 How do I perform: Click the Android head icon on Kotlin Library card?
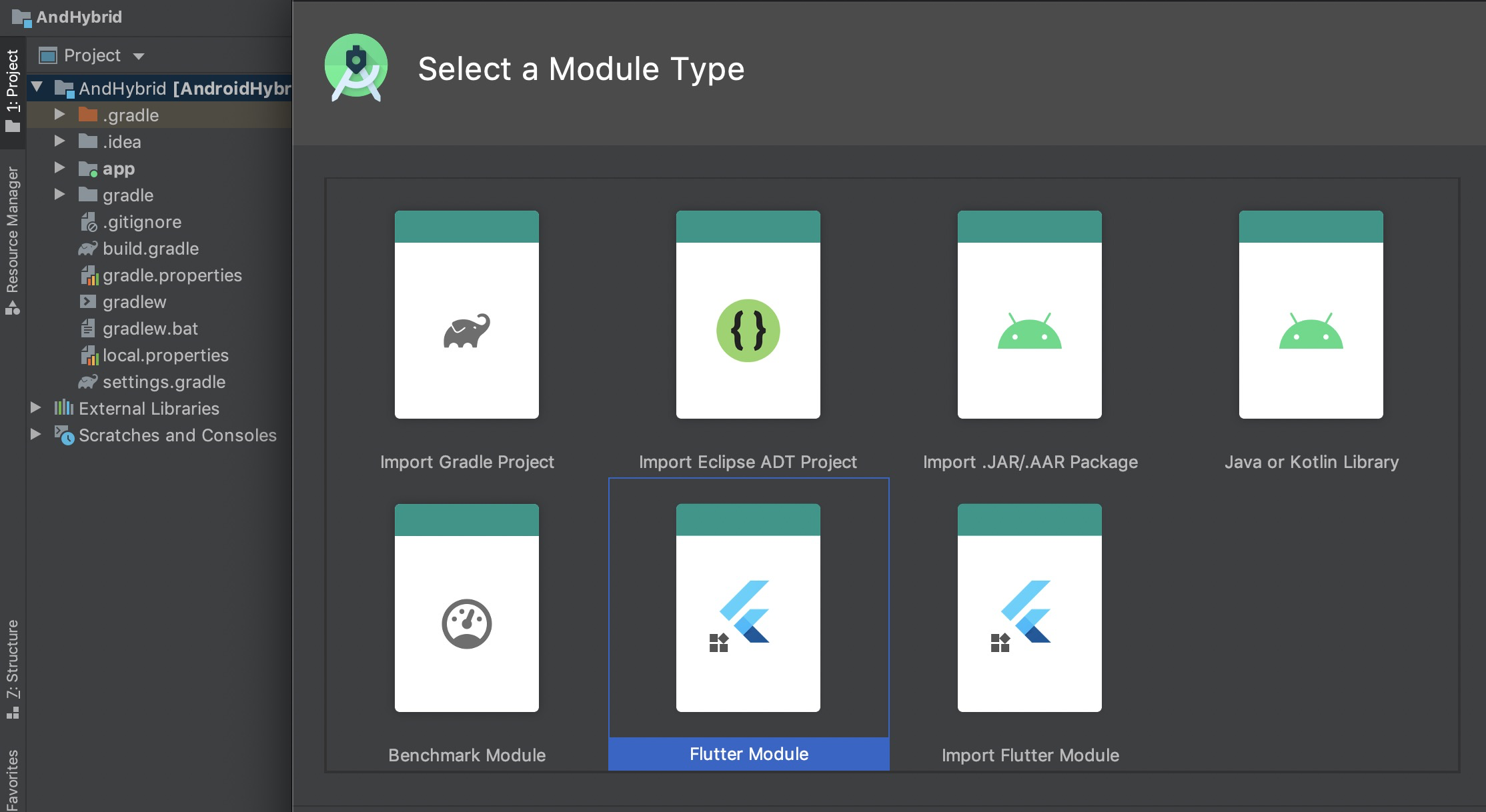pos(1311,331)
